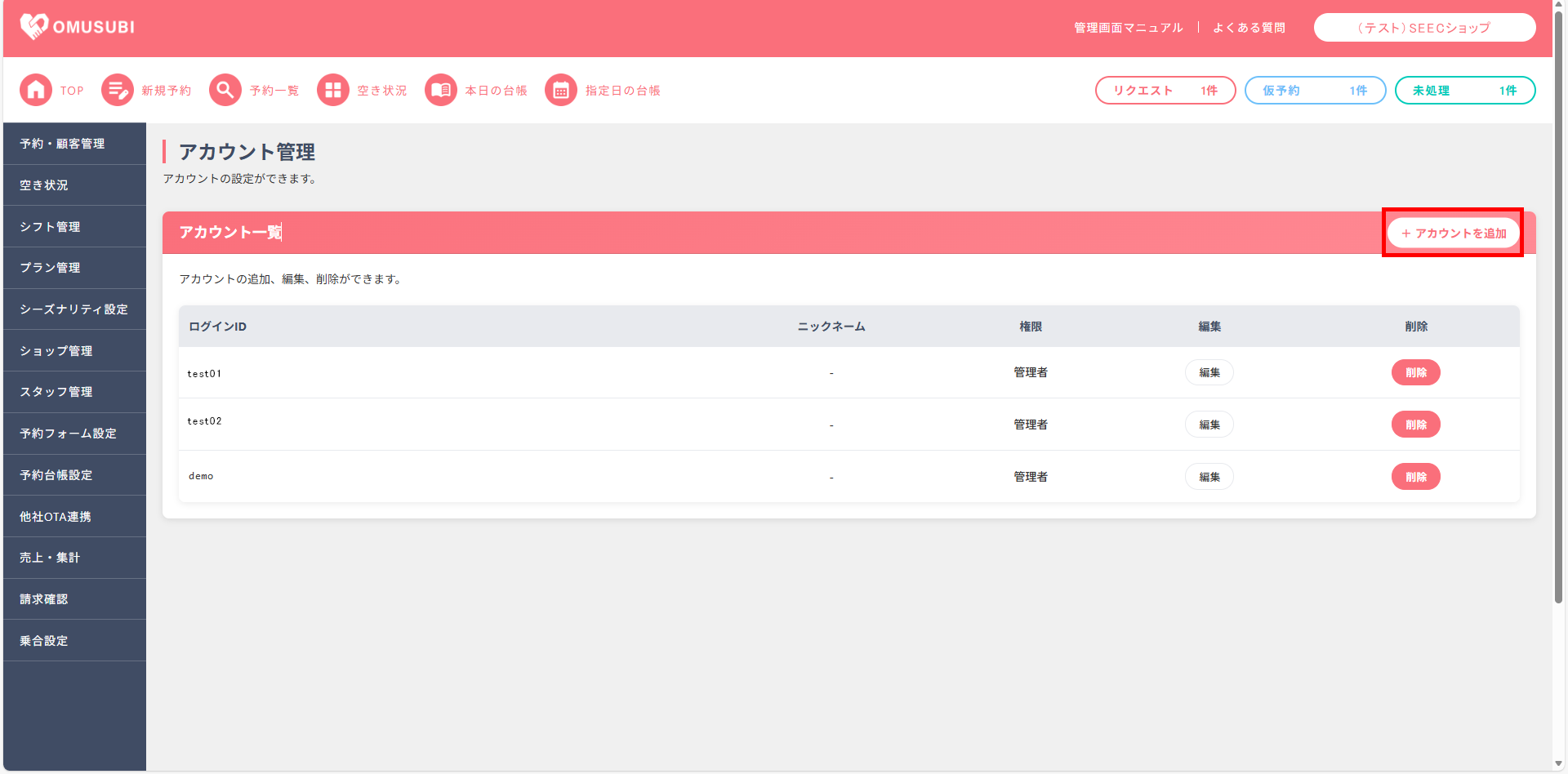The image size is (1568, 774).
Task: Open the 空き状況 grid icon
Action: click(x=332, y=90)
